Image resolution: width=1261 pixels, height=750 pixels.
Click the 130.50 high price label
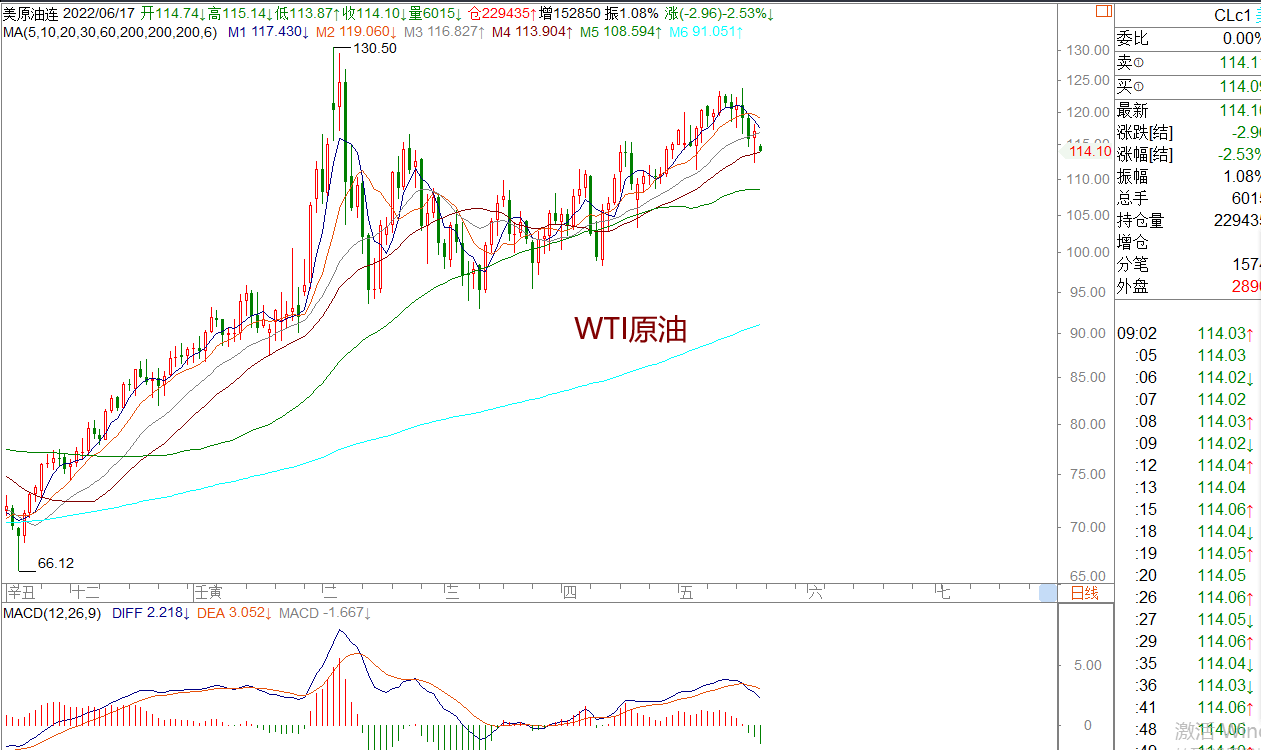(375, 48)
